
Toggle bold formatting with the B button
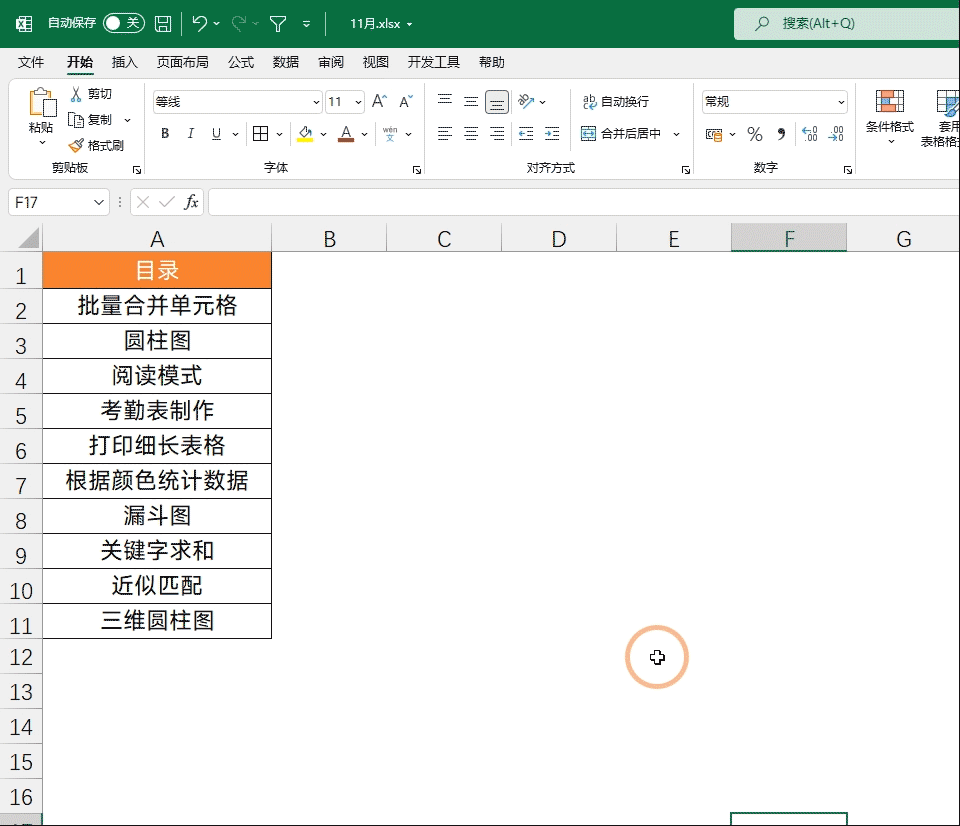165,134
